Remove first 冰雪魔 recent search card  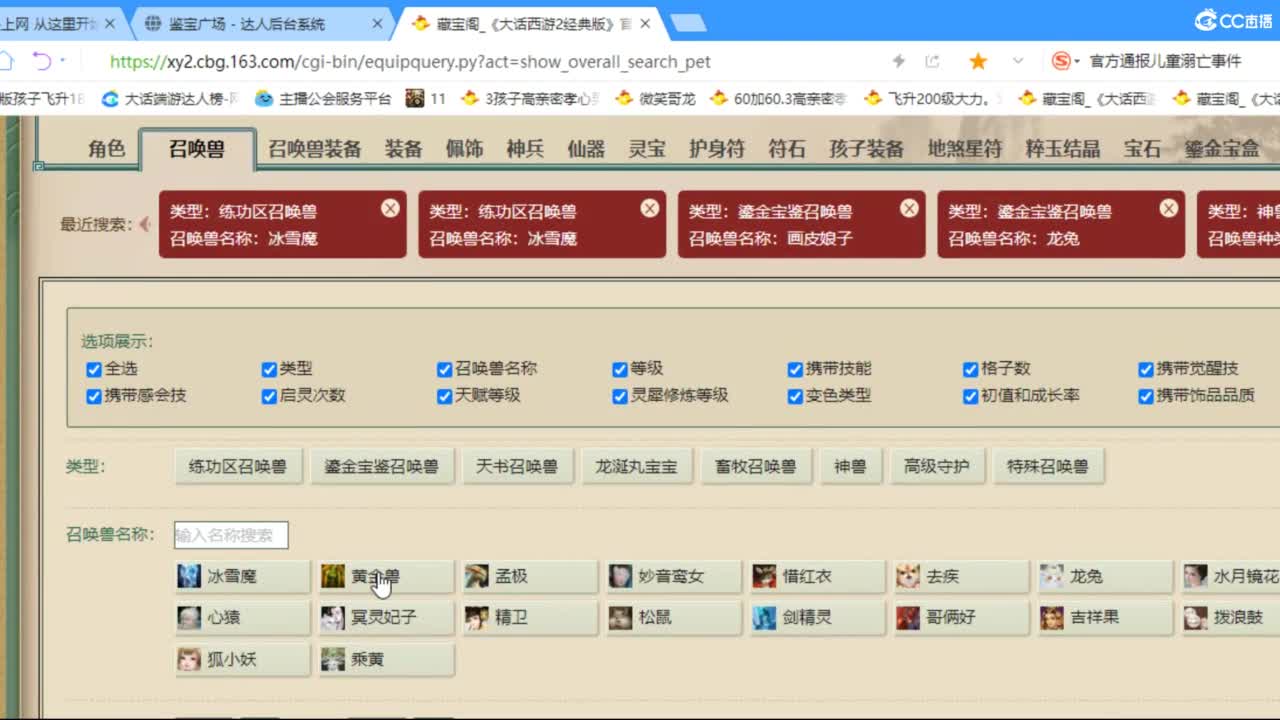point(390,208)
